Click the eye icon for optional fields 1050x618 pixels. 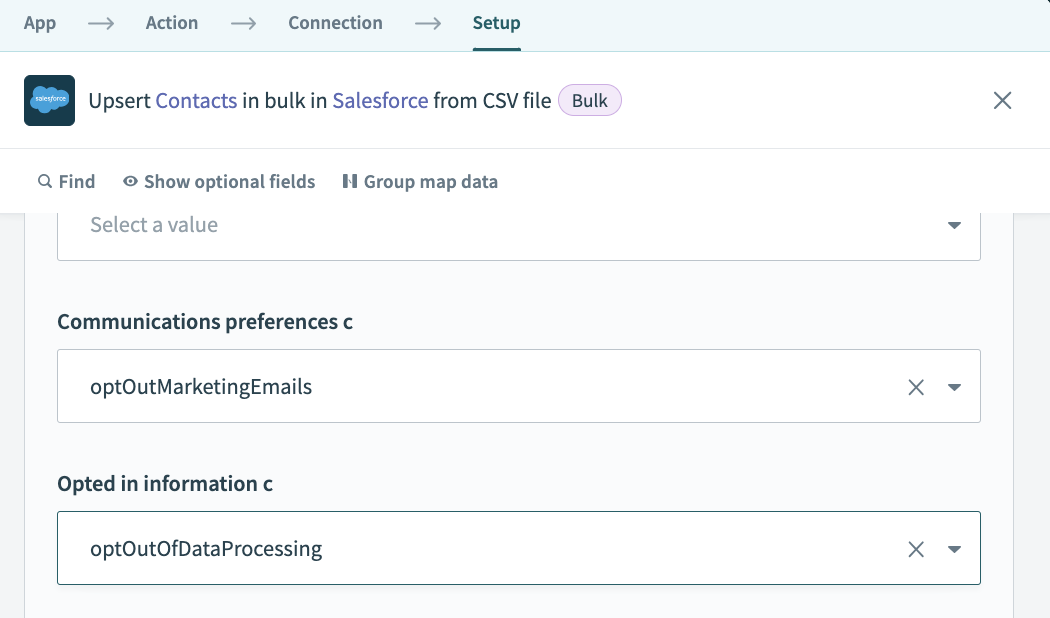click(130, 182)
